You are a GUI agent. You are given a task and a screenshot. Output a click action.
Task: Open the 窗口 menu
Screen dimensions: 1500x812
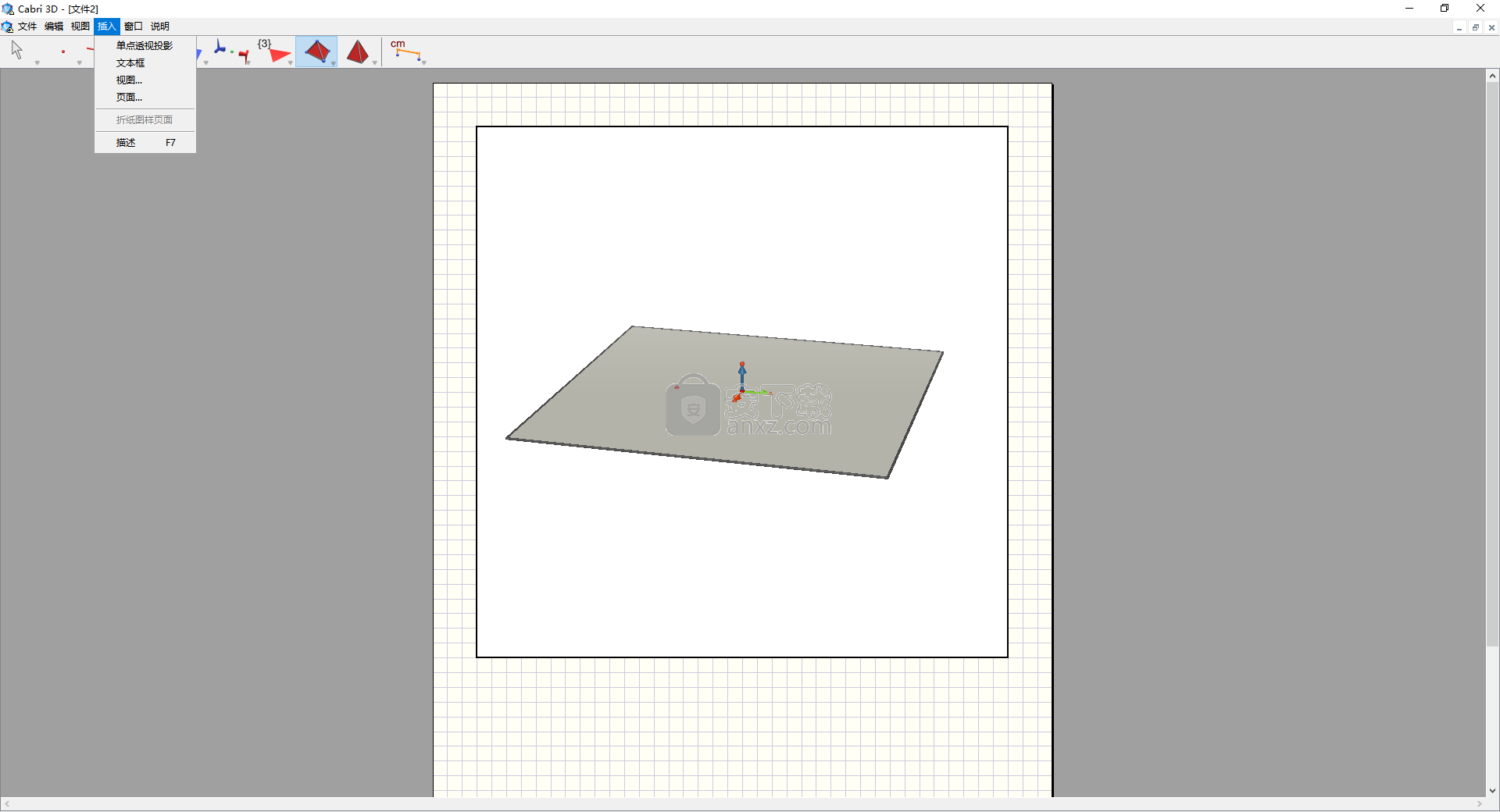tap(134, 27)
